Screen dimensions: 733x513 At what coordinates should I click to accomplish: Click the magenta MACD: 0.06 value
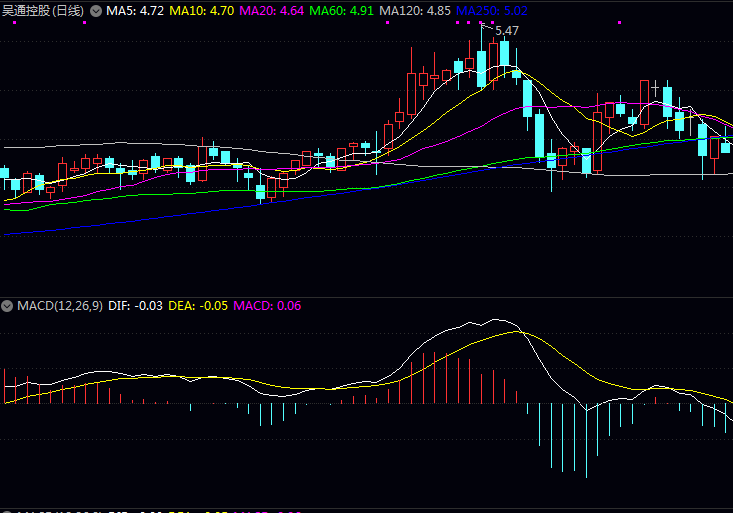click(x=267, y=305)
